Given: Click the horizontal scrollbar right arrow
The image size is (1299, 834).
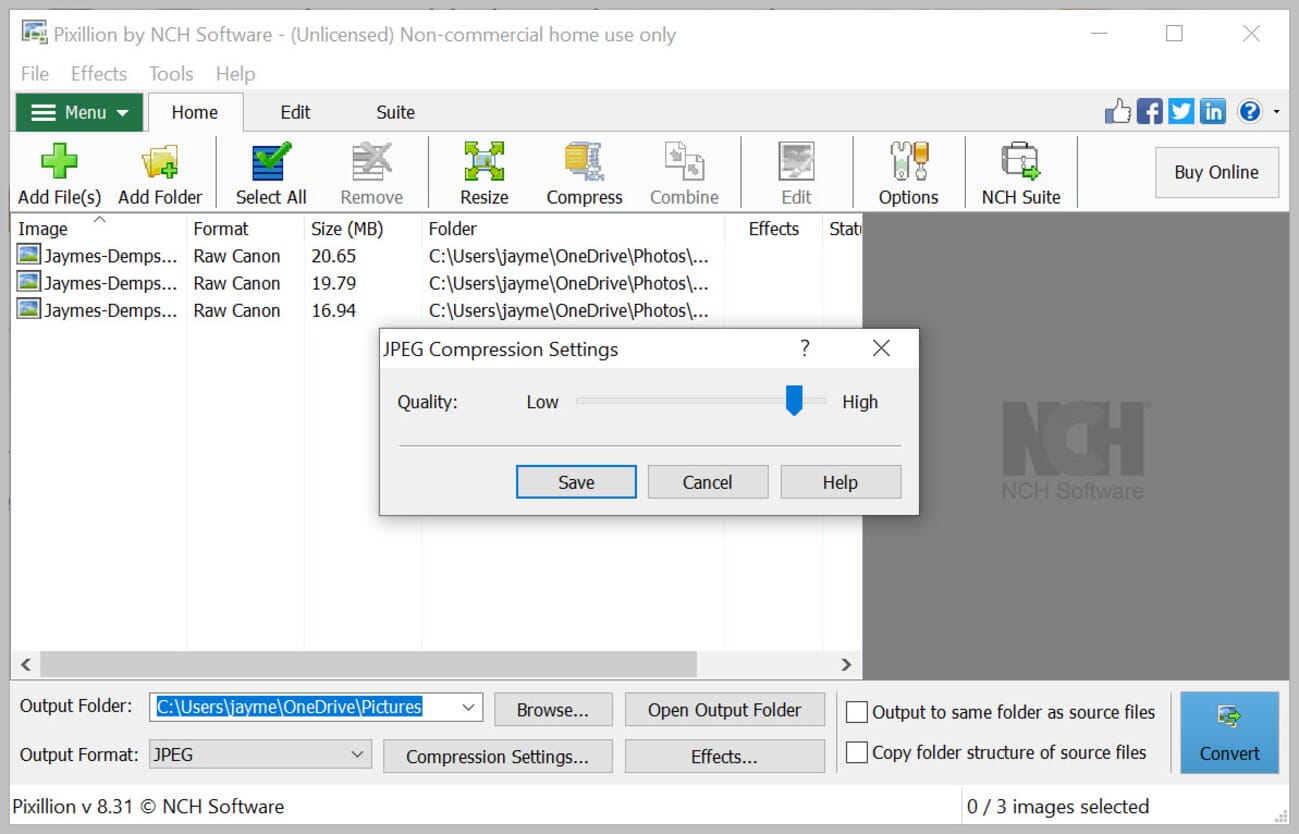Looking at the screenshot, I should (x=846, y=664).
